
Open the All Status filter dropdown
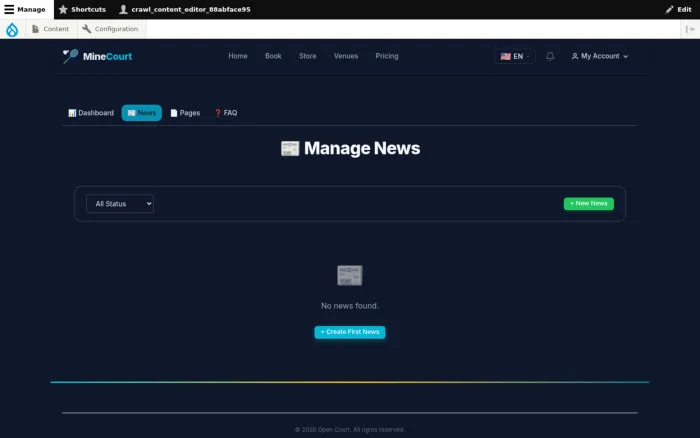point(120,204)
